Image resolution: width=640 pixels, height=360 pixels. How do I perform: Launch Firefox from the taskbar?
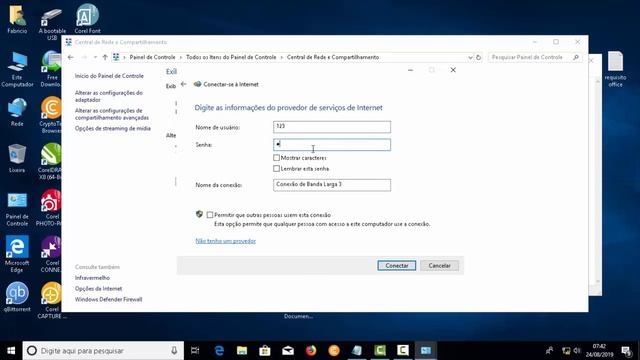point(311,350)
